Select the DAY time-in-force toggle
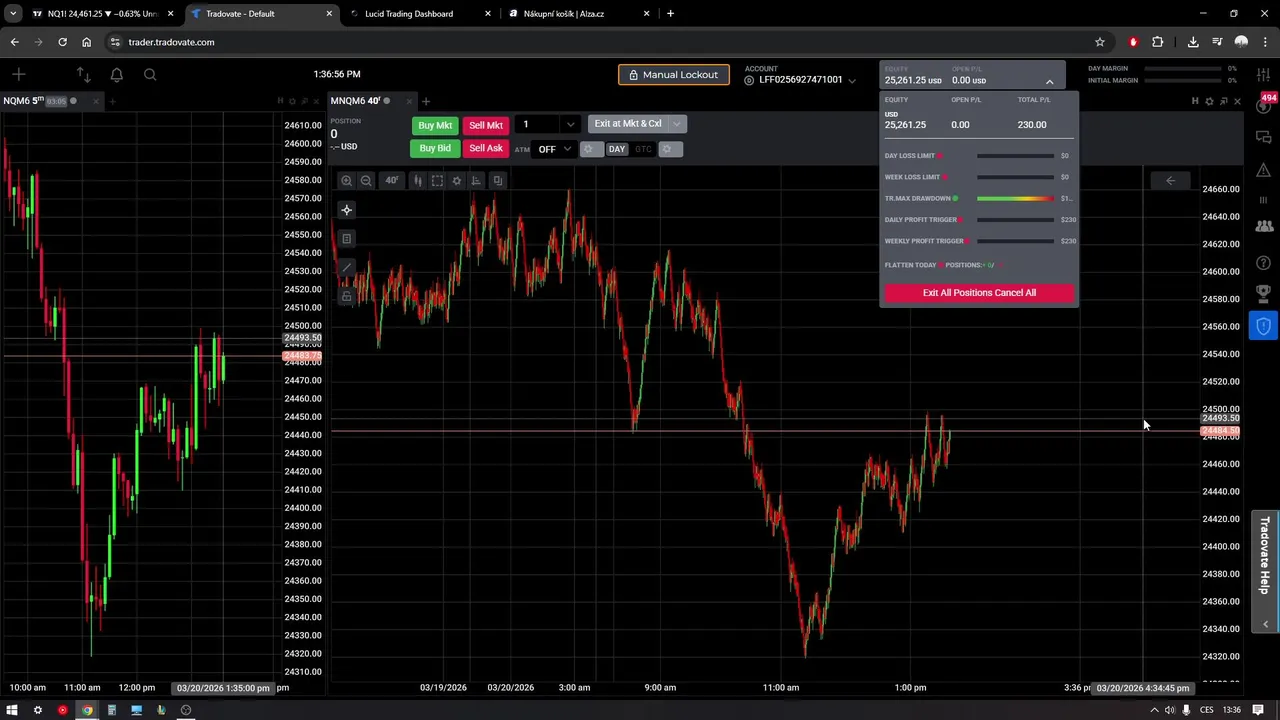Image resolution: width=1280 pixels, height=720 pixels. pyautogui.click(x=616, y=149)
